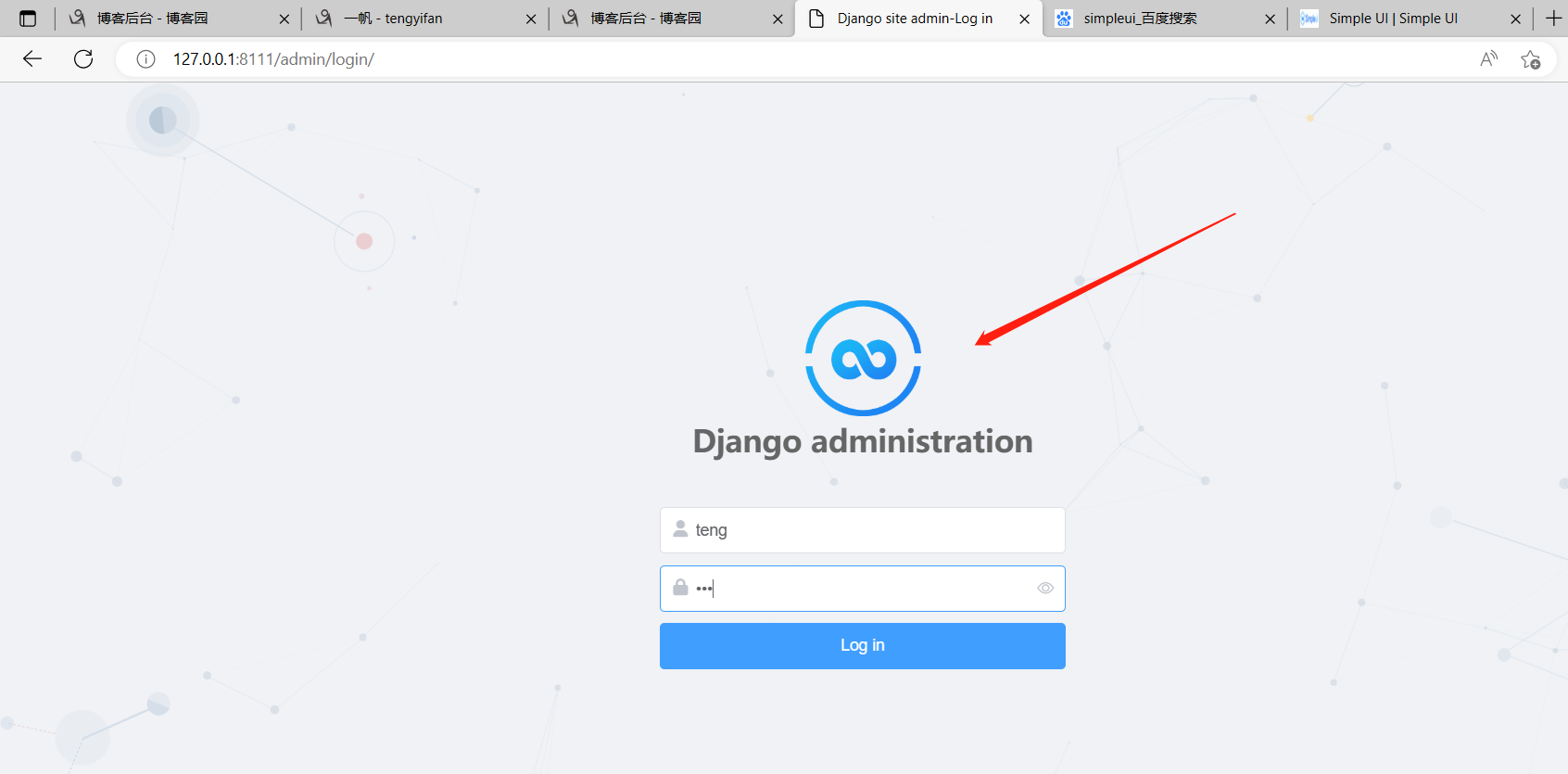Reload the current login page
Screen dimensions: 1568x774
pyautogui.click(x=83, y=59)
